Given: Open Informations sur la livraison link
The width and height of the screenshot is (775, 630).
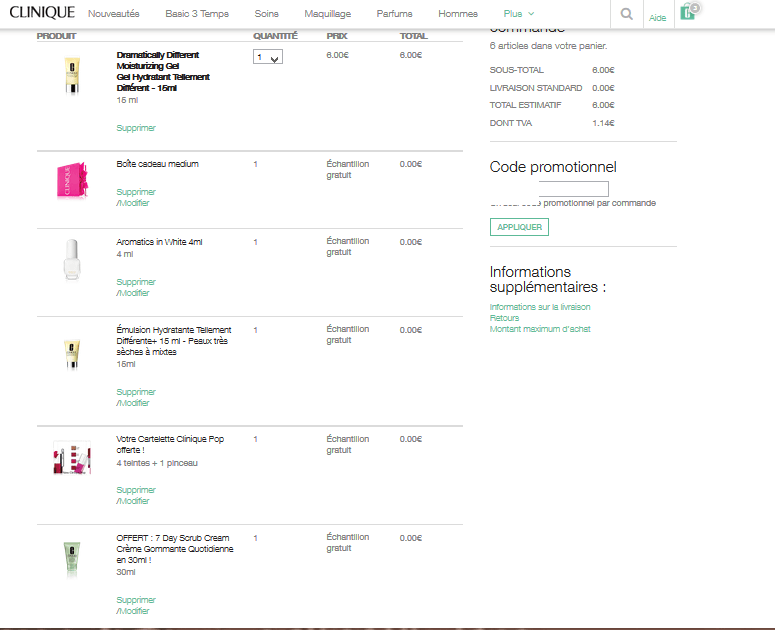Looking at the screenshot, I should (540, 307).
